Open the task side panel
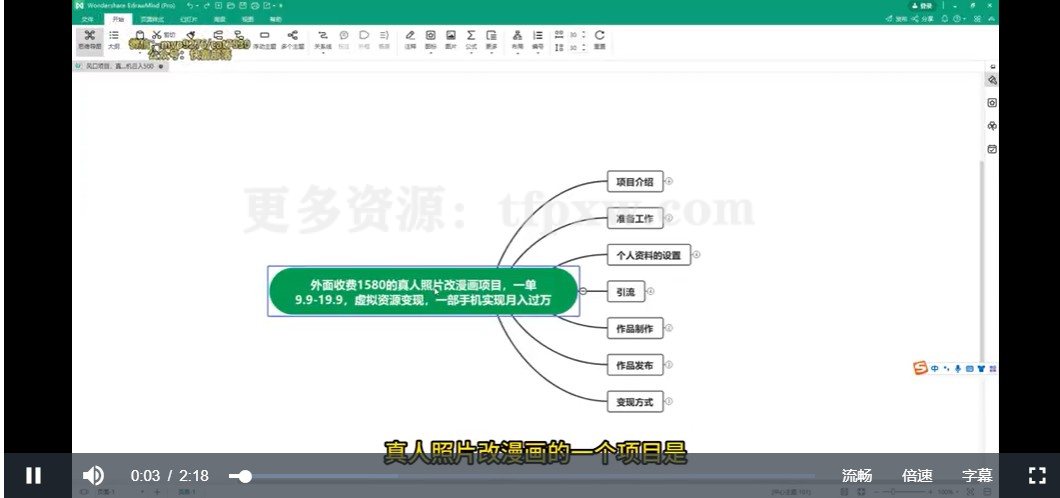 pyautogui.click(x=992, y=149)
